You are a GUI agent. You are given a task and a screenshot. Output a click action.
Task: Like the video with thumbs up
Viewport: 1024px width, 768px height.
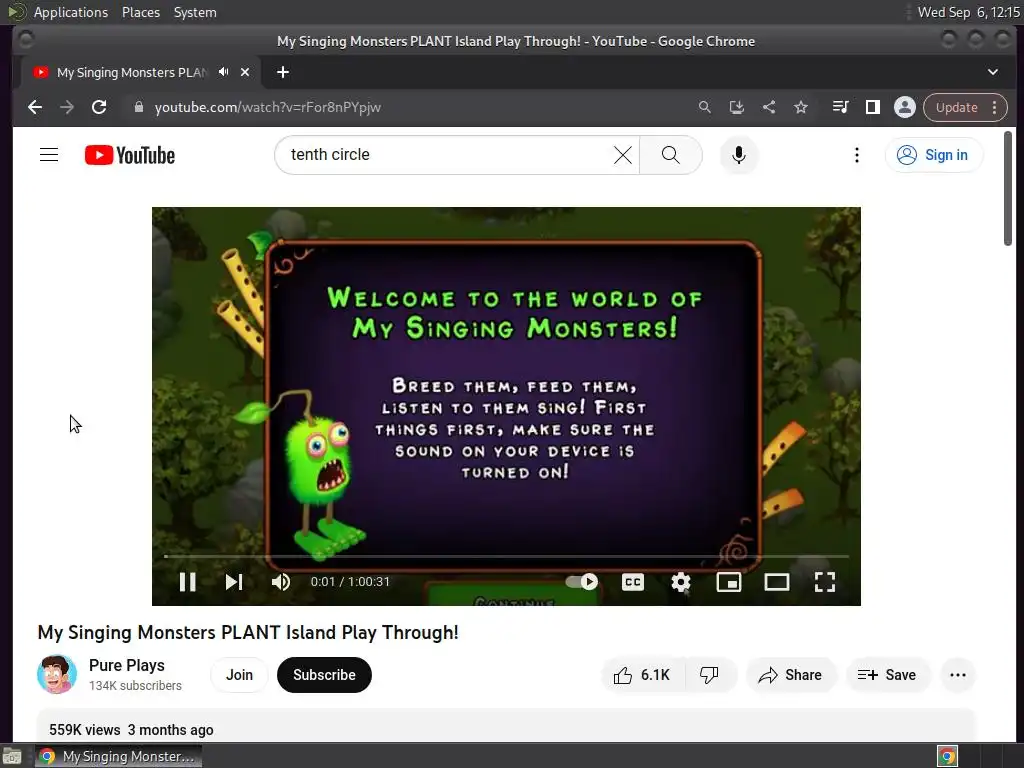[642, 675]
